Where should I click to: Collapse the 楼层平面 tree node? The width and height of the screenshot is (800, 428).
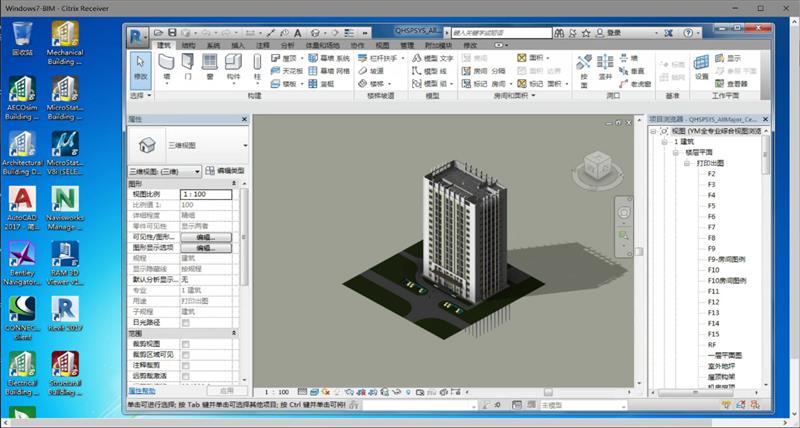(676, 152)
